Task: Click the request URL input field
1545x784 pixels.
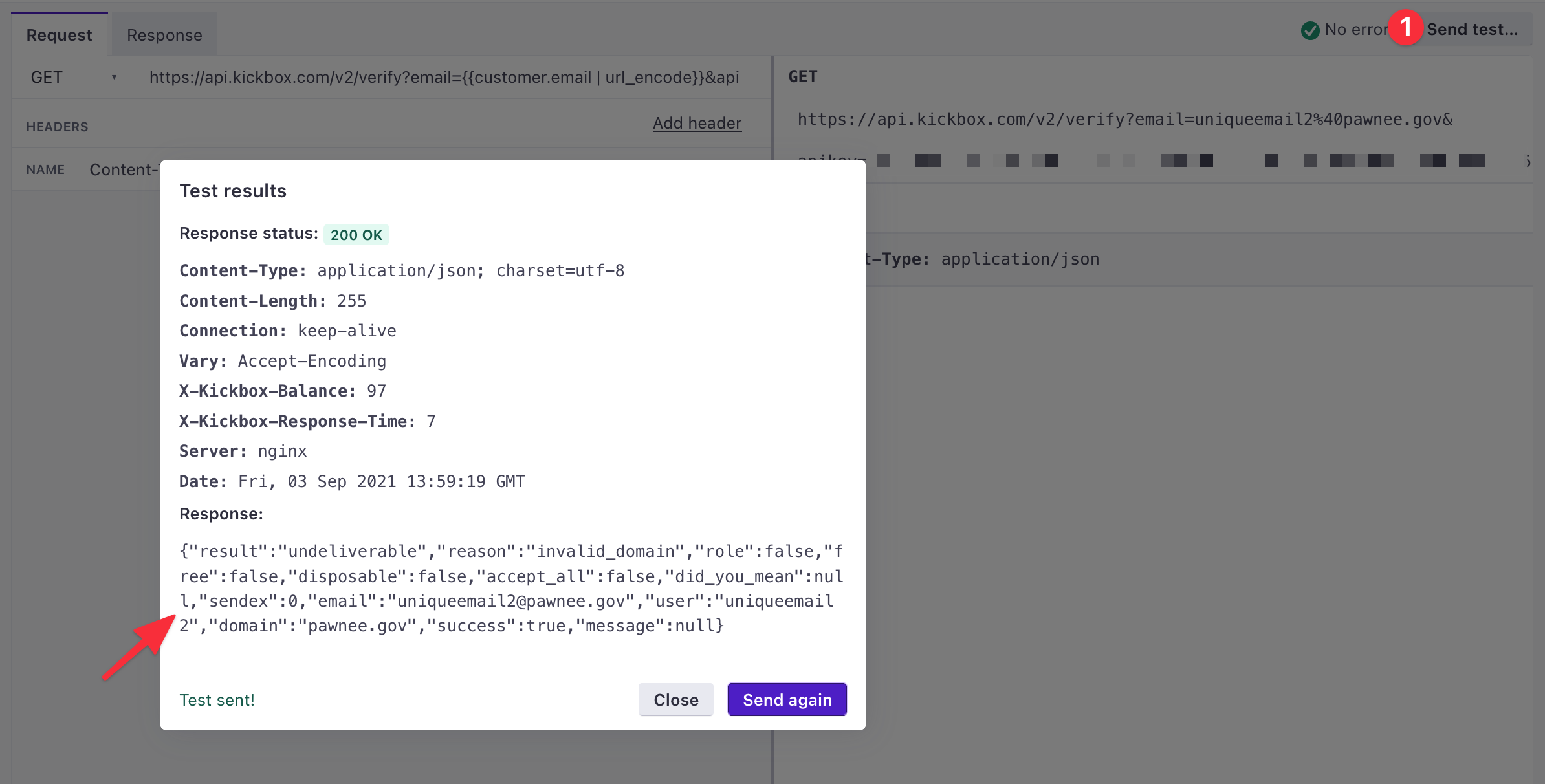Action: (x=445, y=77)
